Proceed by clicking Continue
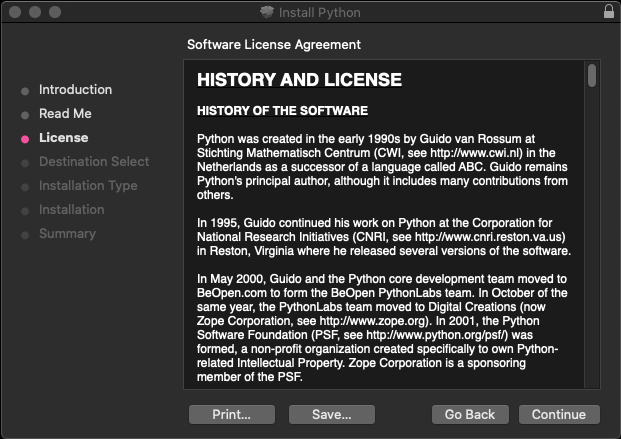The height and width of the screenshot is (439, 621). tap(559, 414)
